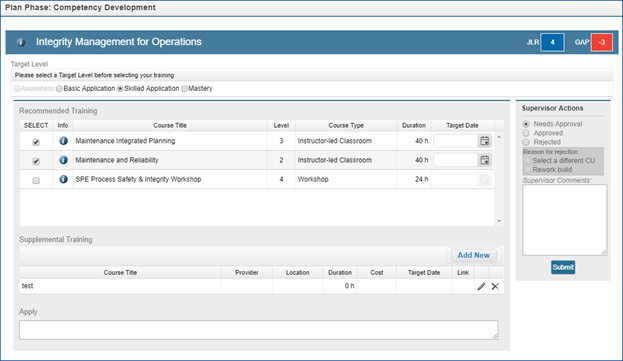Click the recommended training Course Title column header
Viewport: 623px width, 361px height.
point(170,125)
